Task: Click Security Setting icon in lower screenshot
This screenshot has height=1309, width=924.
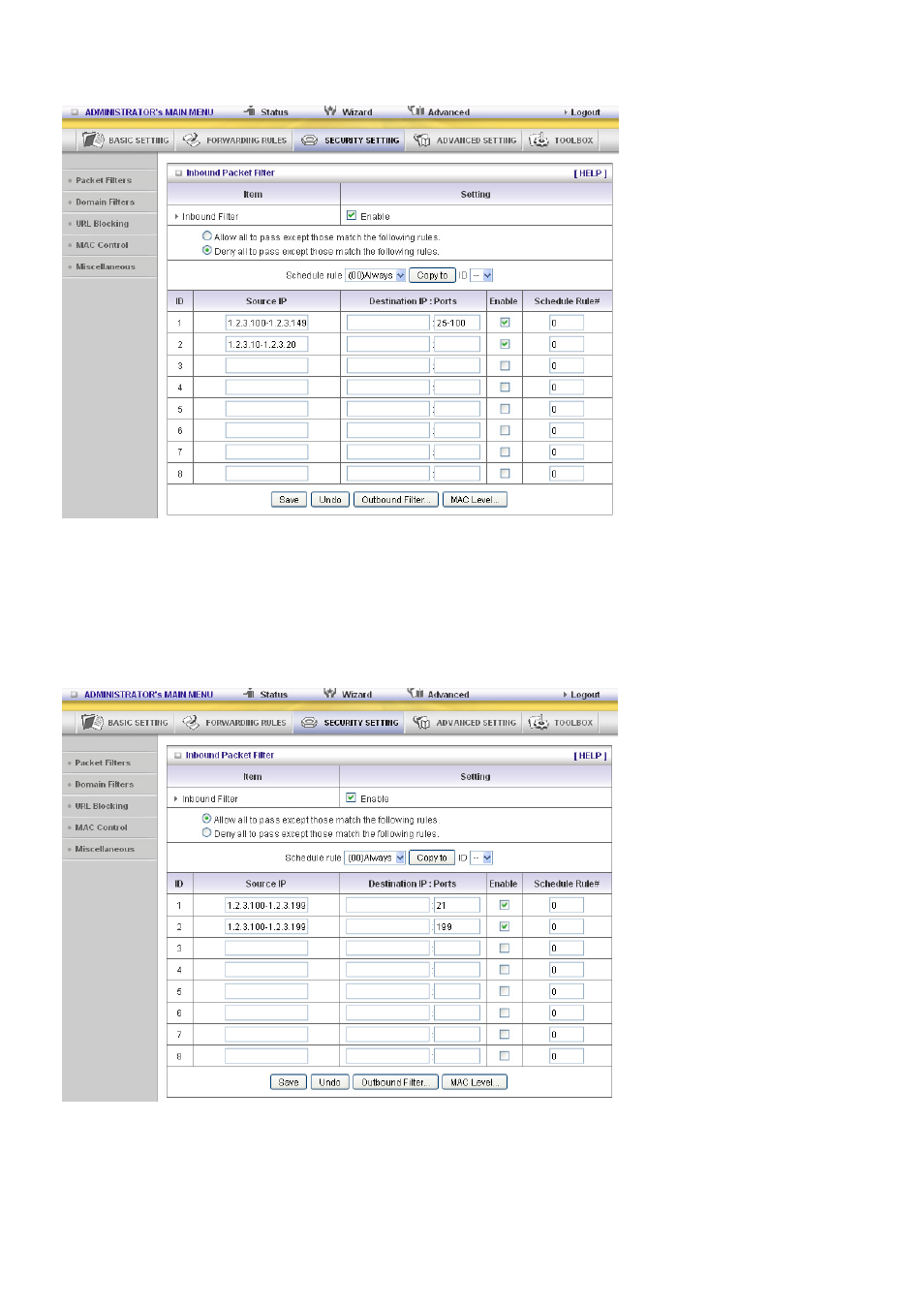Action: tap(309, 723)
